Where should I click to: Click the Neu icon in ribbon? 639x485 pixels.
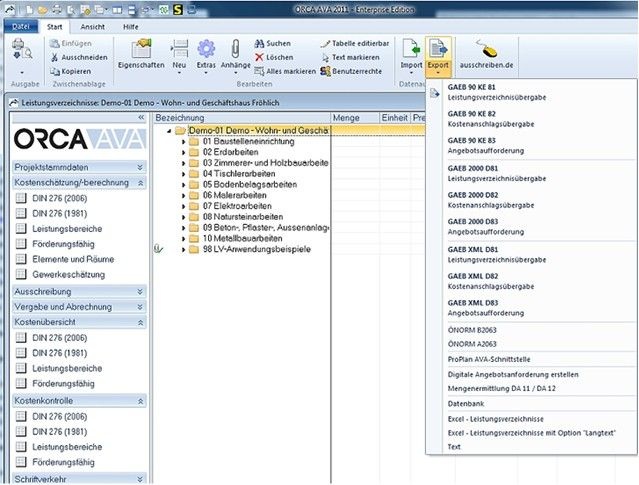pyautogui.click(x=180, y=52)
